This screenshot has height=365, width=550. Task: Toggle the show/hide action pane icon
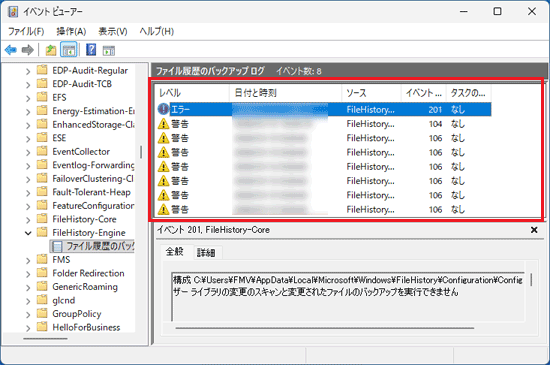click(x=109, y=50)
